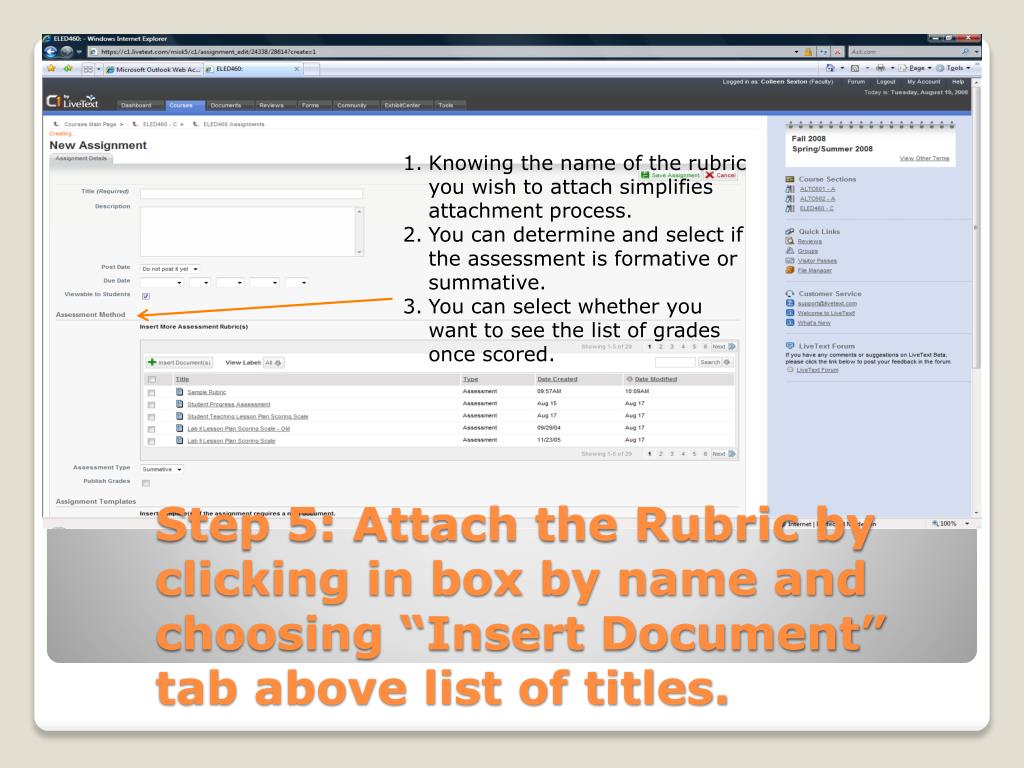Image resolution: width=1024 pixels, height=768 pixels.
Task: Open the View Label All dropdown
Action: click(x=273, y=362)
